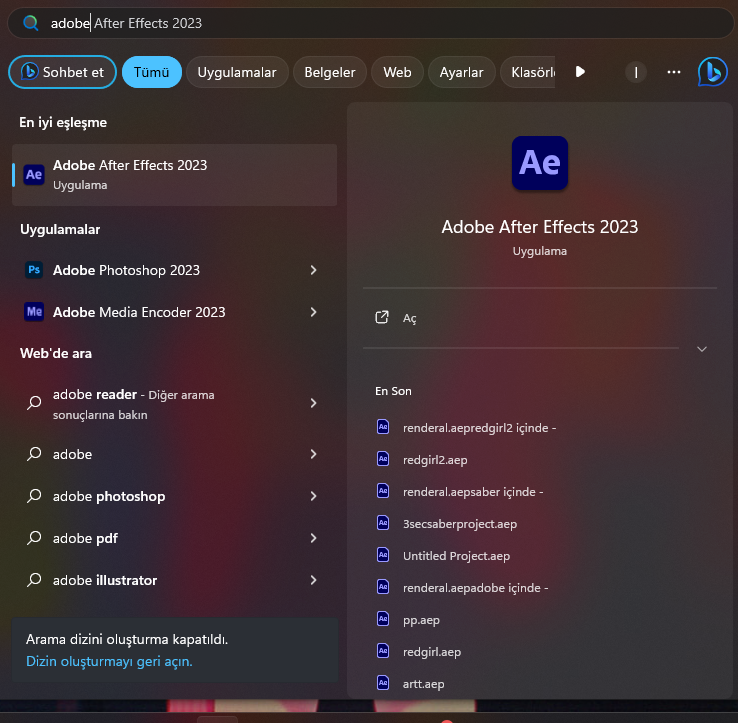The height and width of the screenshot is (723, 738).
Task: Click file icon next to pp.aep
Action: point(383,619)
